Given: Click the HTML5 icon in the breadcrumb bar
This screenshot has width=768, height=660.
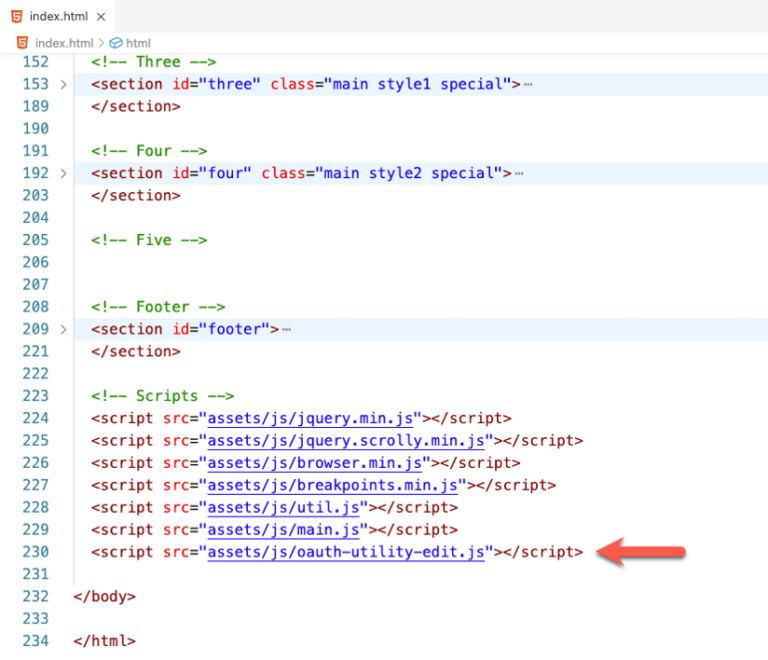Looking at the screenshot, I should (x=22, y=43).
